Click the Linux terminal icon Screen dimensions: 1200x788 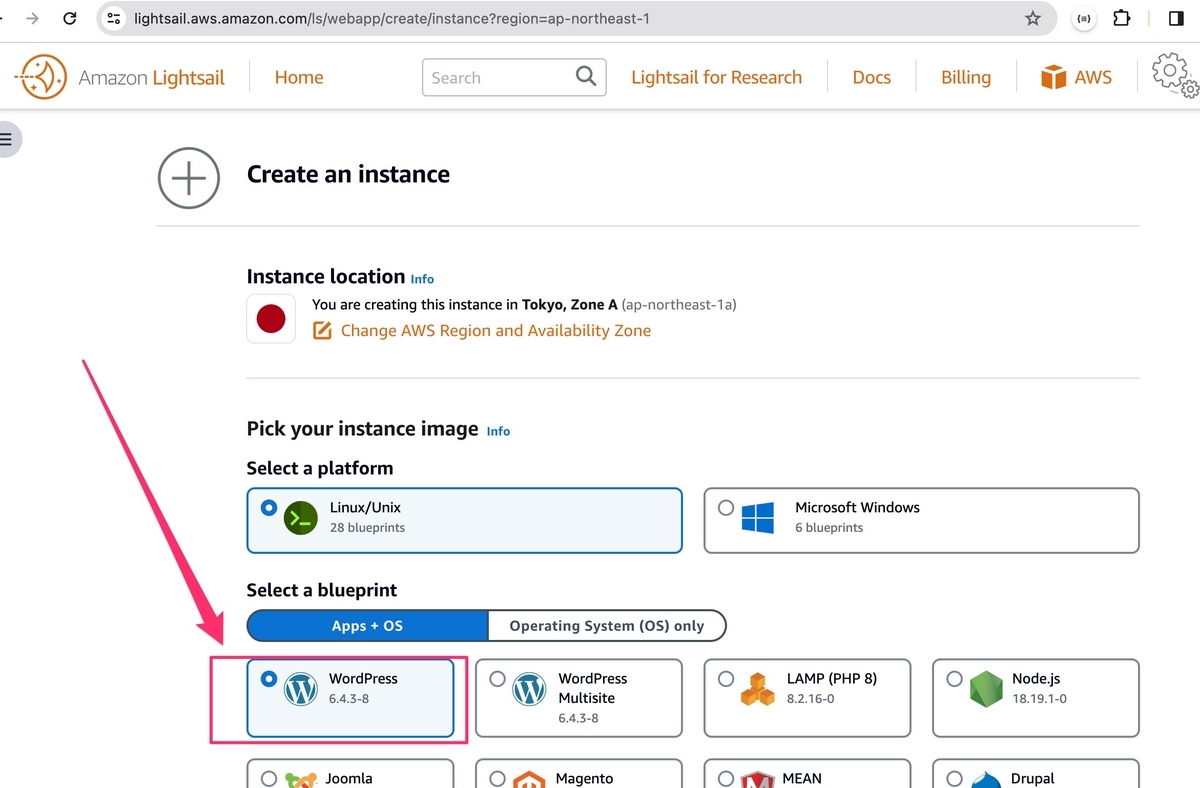point(300,518)
